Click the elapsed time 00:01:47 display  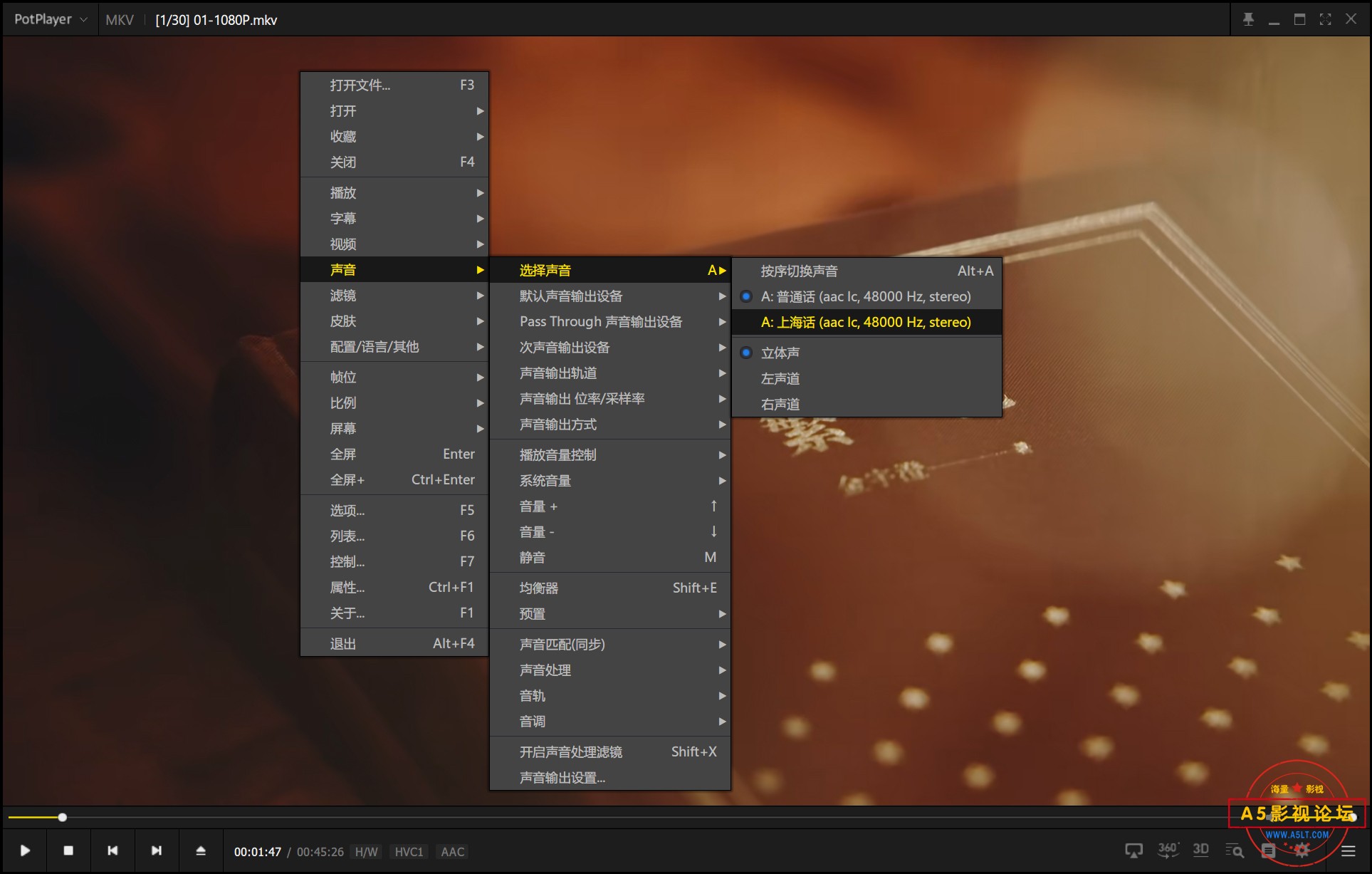258,852
